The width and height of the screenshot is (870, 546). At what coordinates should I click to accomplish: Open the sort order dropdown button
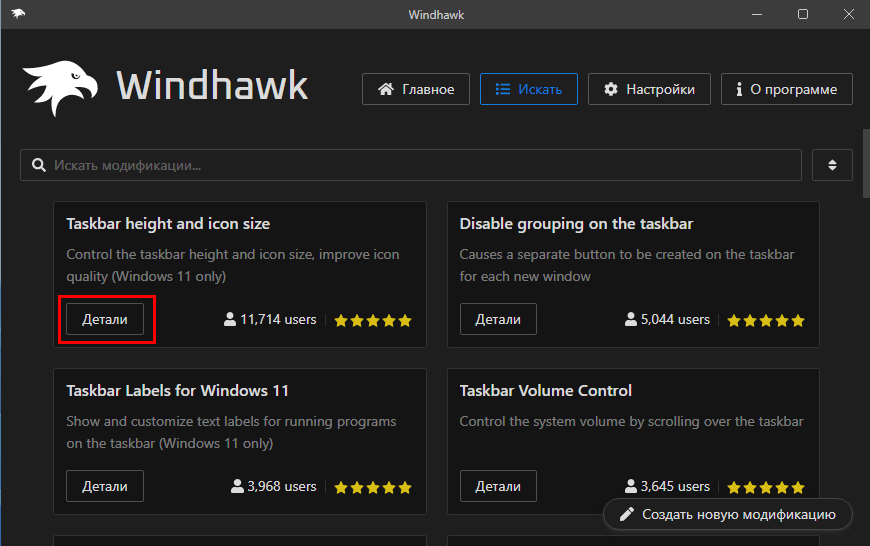click(832, 165)
